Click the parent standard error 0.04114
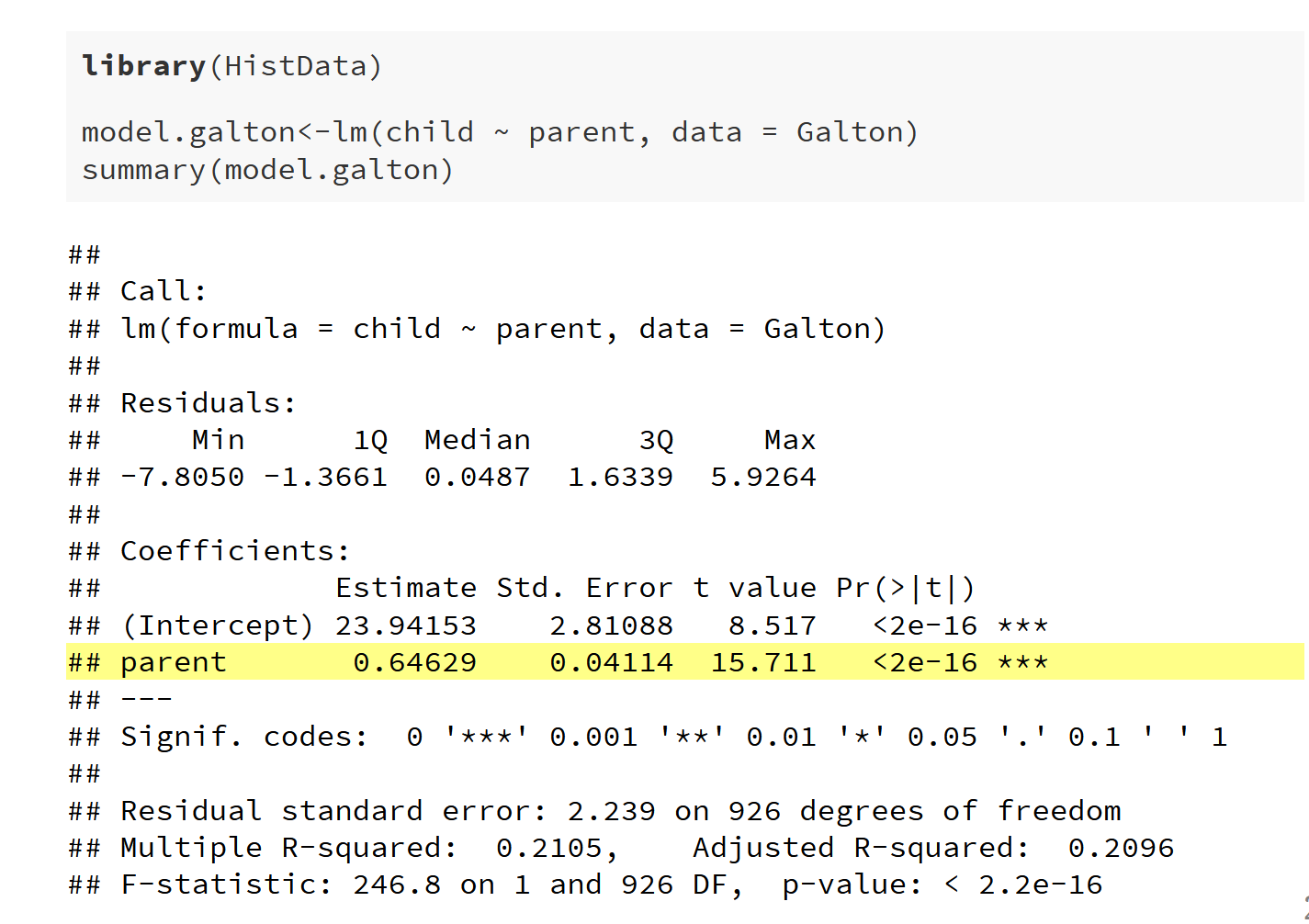Screen dimensions: 1309x924 [612, 662]
